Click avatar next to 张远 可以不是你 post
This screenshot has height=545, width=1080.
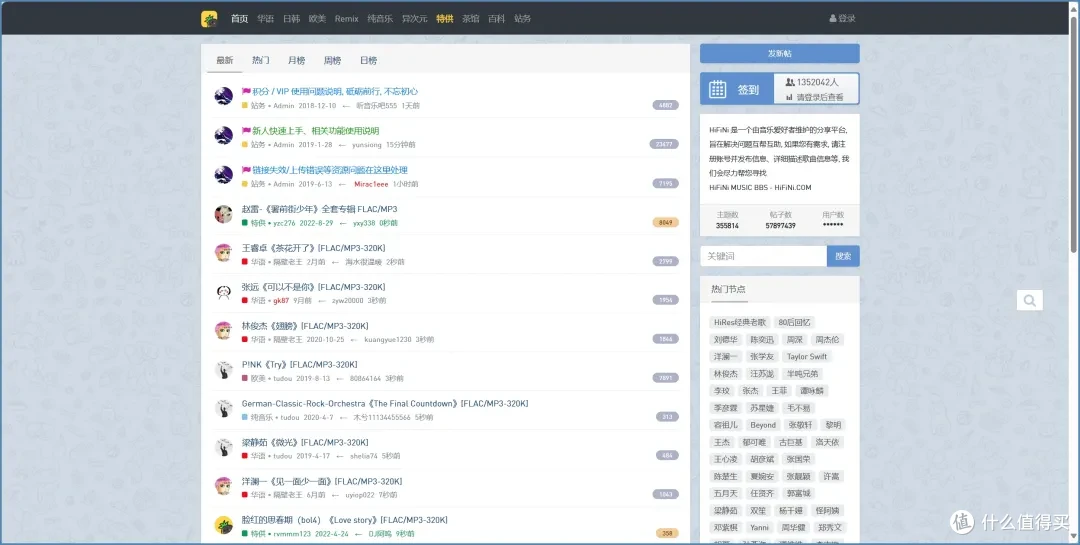pos(223,291)
